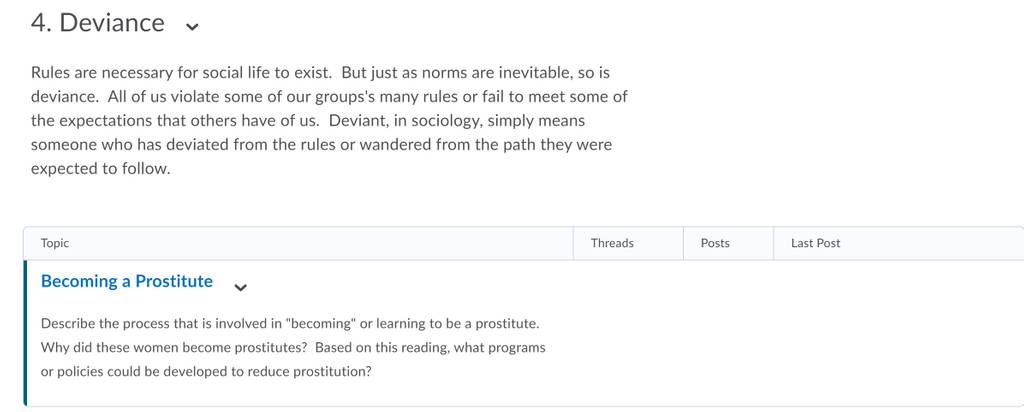Open the chevron menu next to Becoming a Prostitute

tap(240, 287)
